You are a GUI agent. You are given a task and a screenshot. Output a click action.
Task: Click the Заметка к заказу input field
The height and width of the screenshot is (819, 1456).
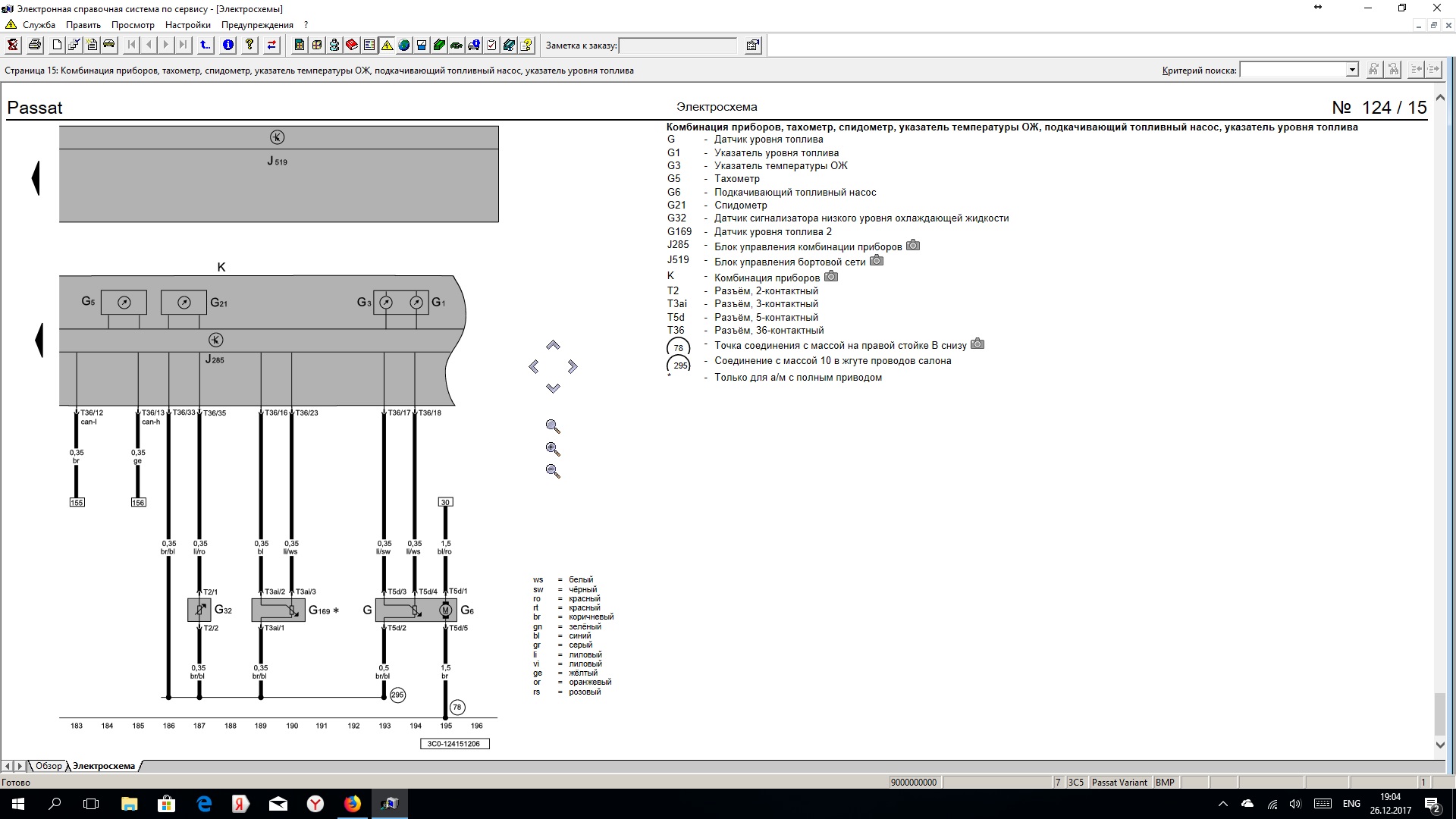click(678, 45)
